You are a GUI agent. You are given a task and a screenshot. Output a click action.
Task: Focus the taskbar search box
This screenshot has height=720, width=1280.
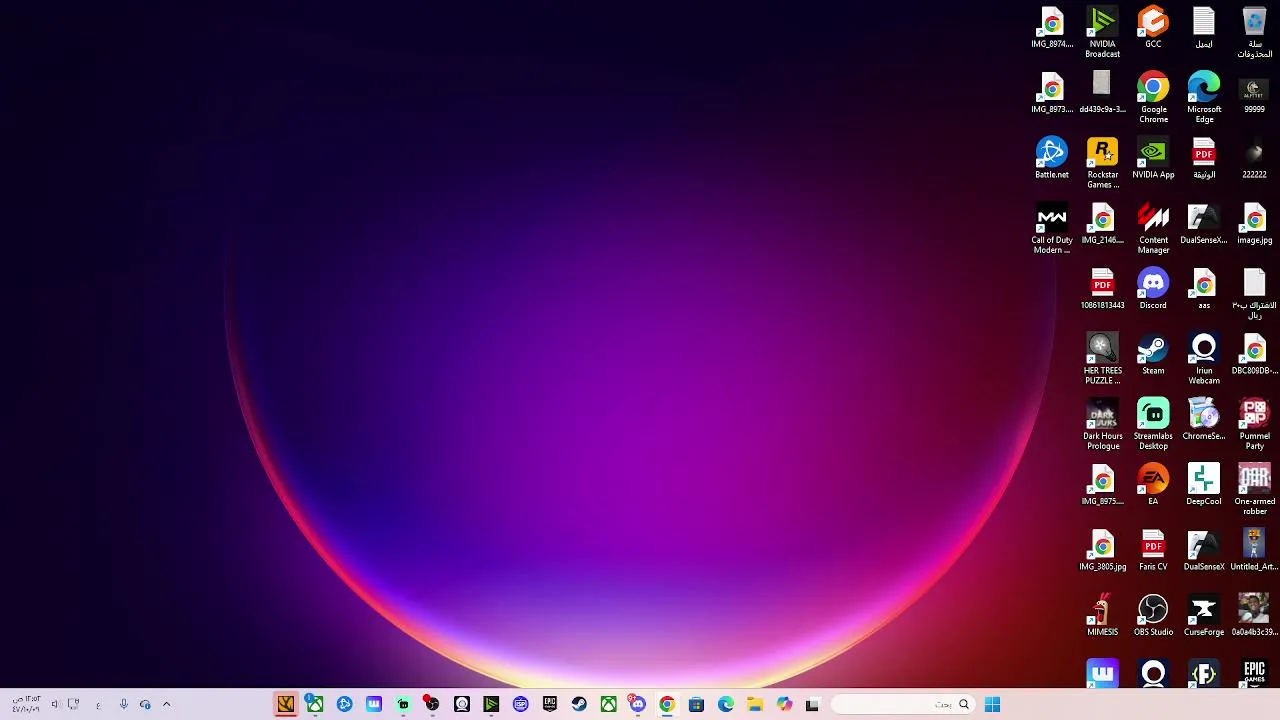[x=902, y=704]
